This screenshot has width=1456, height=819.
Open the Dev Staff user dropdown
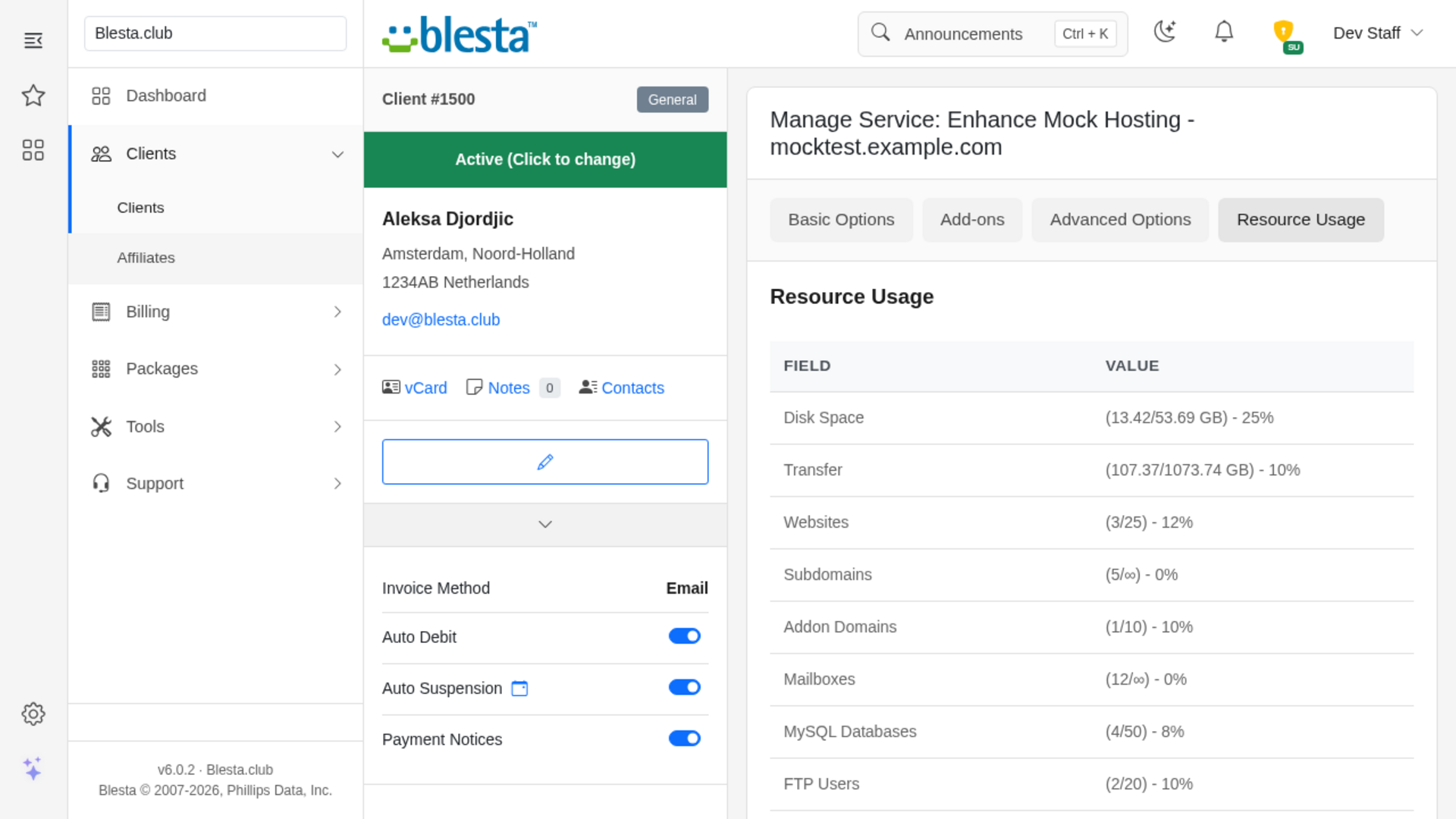1377,33
